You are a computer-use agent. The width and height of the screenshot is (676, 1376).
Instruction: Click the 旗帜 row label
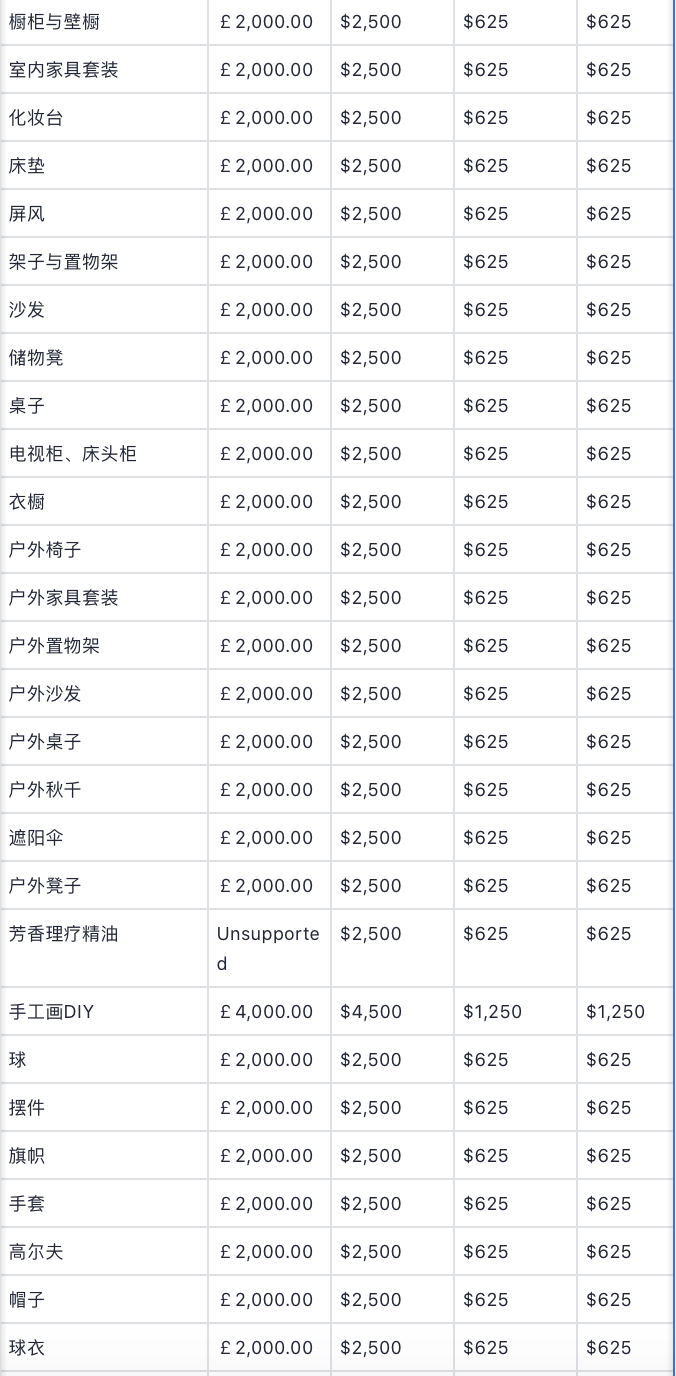(x=27, y=1156)
